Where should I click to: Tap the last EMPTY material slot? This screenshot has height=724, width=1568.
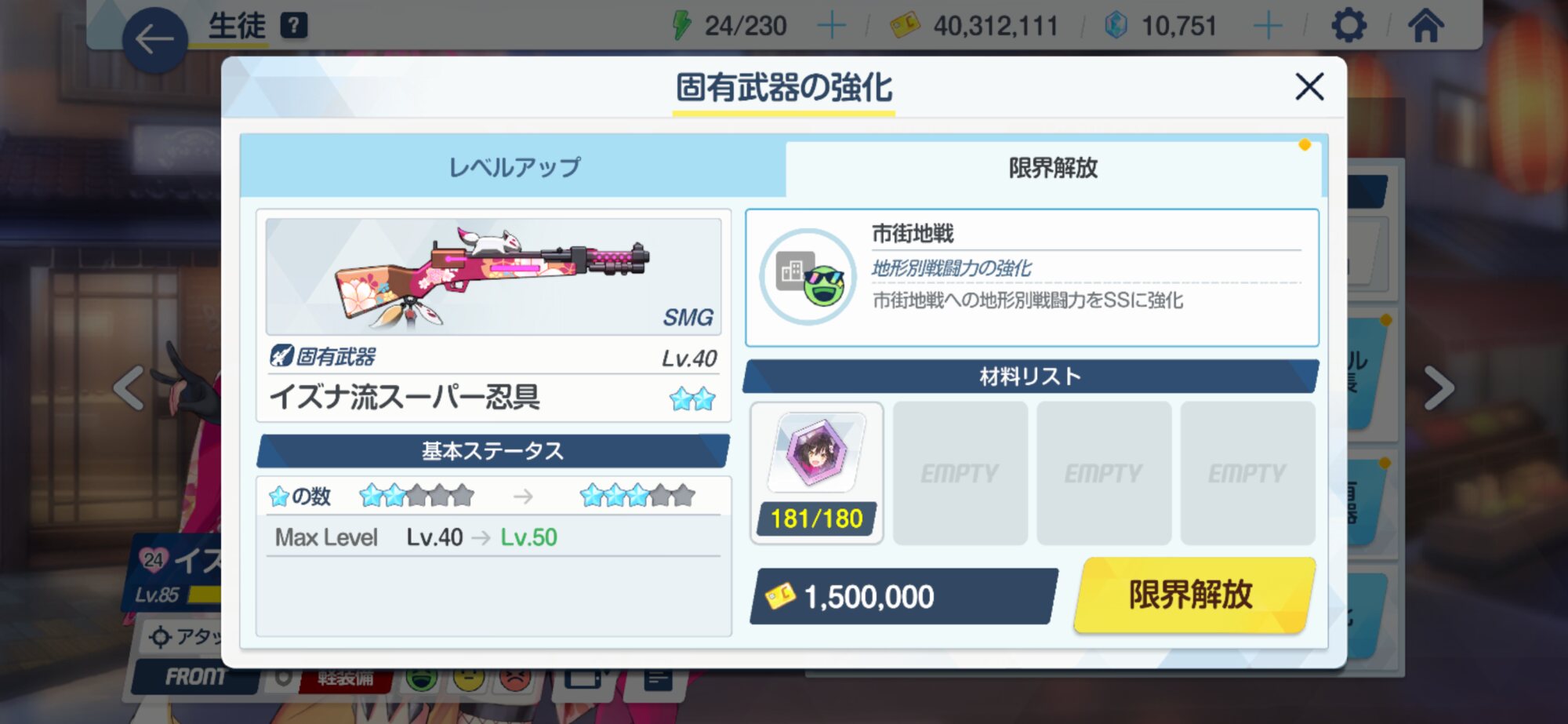pyautogui.click(x=1247, y=473)
